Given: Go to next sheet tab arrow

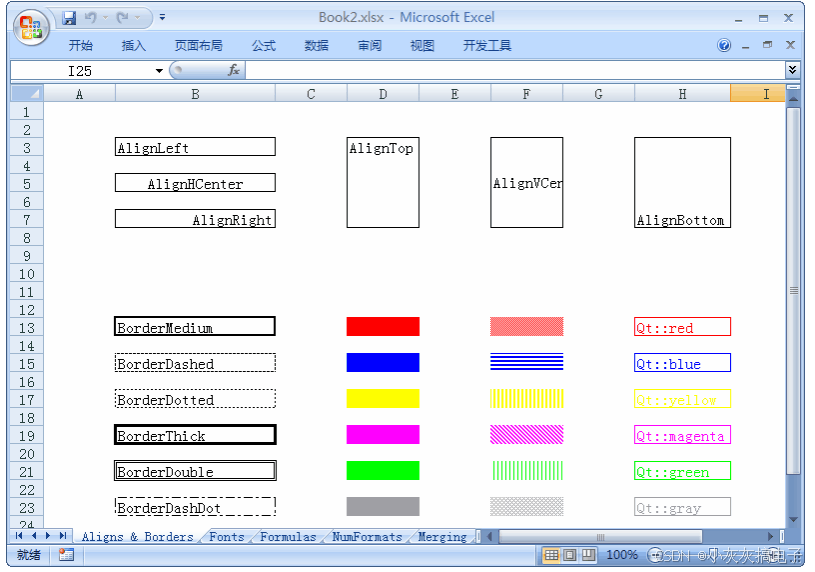Looking at the screenshot, I should tap(48, 536).
